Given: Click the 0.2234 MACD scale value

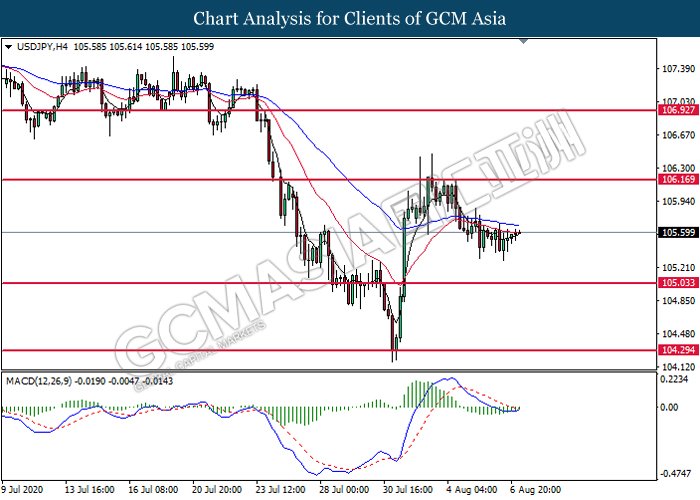Looking at the screenshot, I should tap(675, 379).
